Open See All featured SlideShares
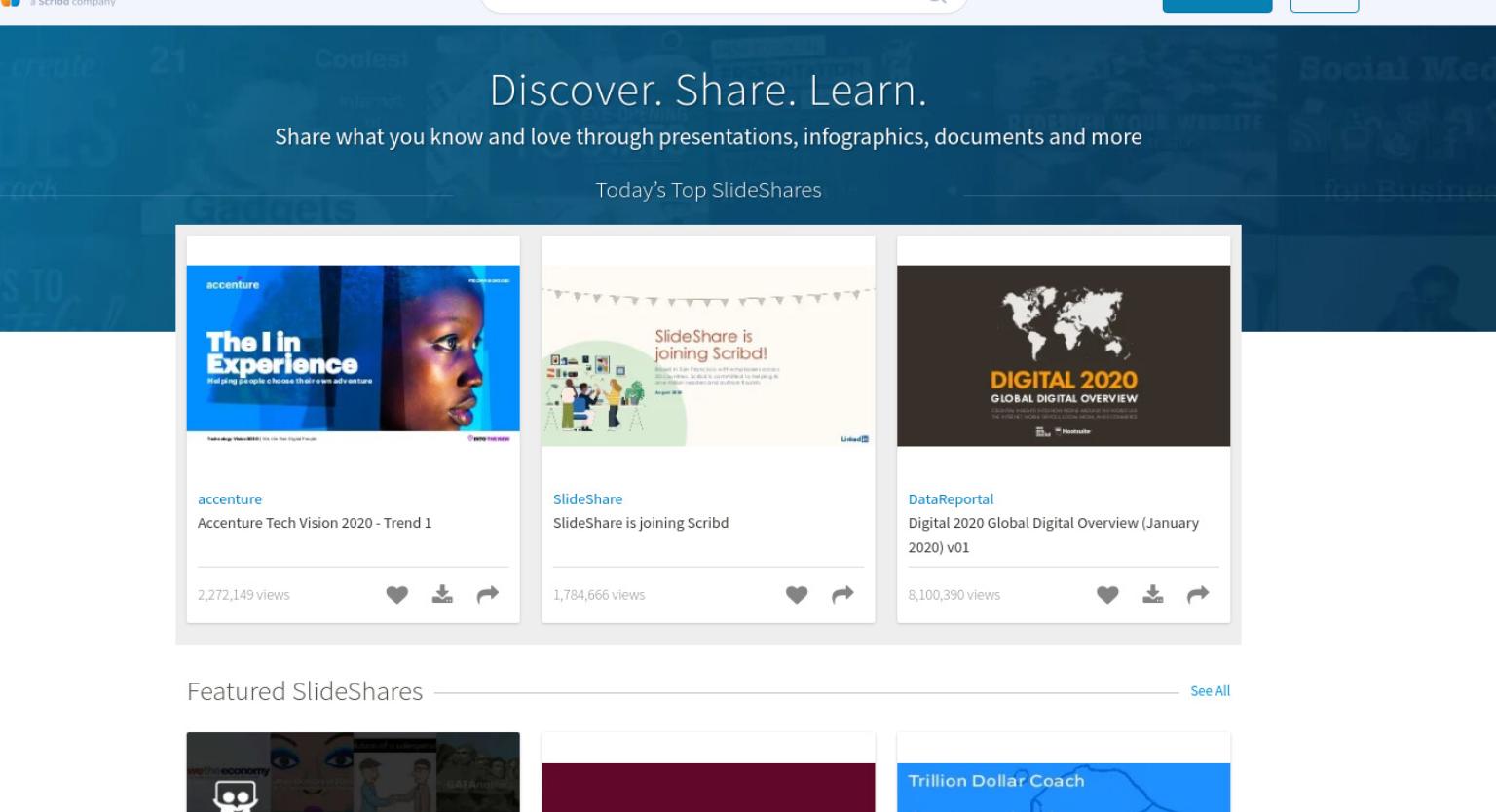The image size is (1496, 812). (1210, 691)
